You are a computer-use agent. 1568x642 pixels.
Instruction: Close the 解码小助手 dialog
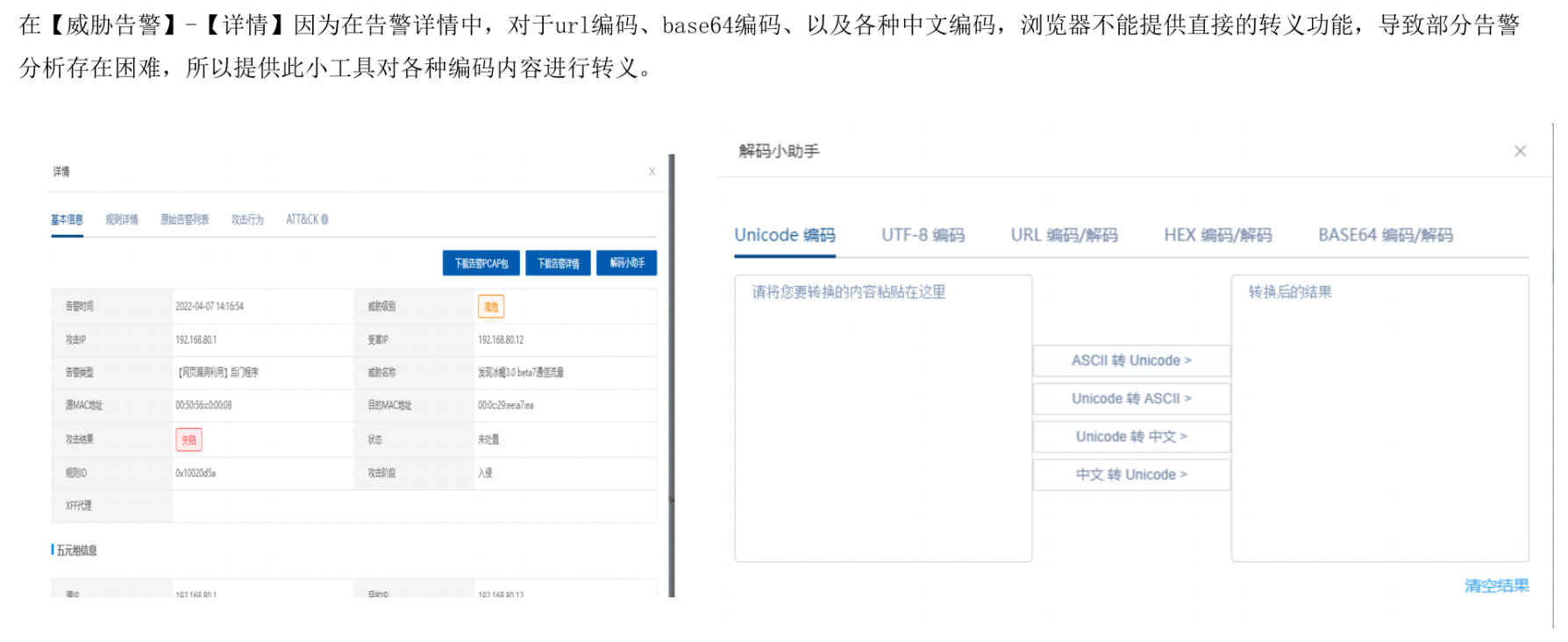point(1520,151)
